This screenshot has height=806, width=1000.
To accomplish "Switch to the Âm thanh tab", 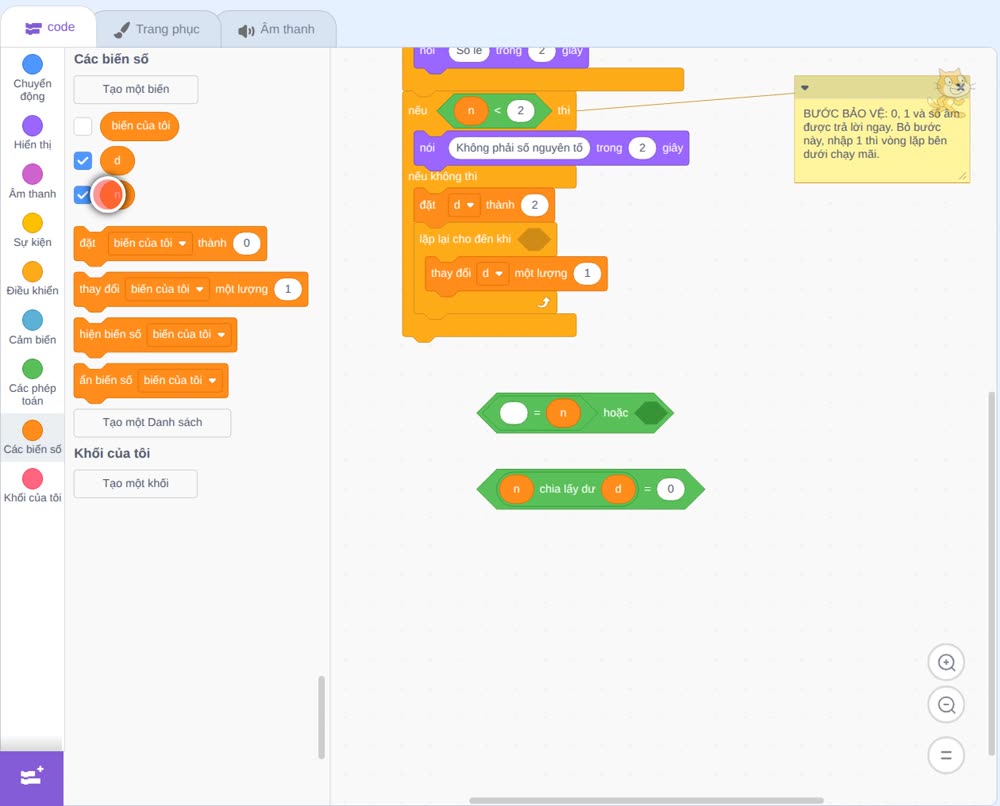I will [277, 29].
